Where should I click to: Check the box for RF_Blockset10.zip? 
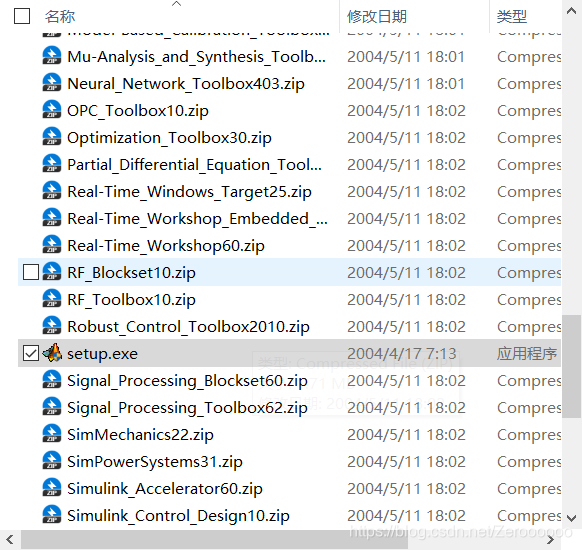pyautogui.click(x=31, y=272)
